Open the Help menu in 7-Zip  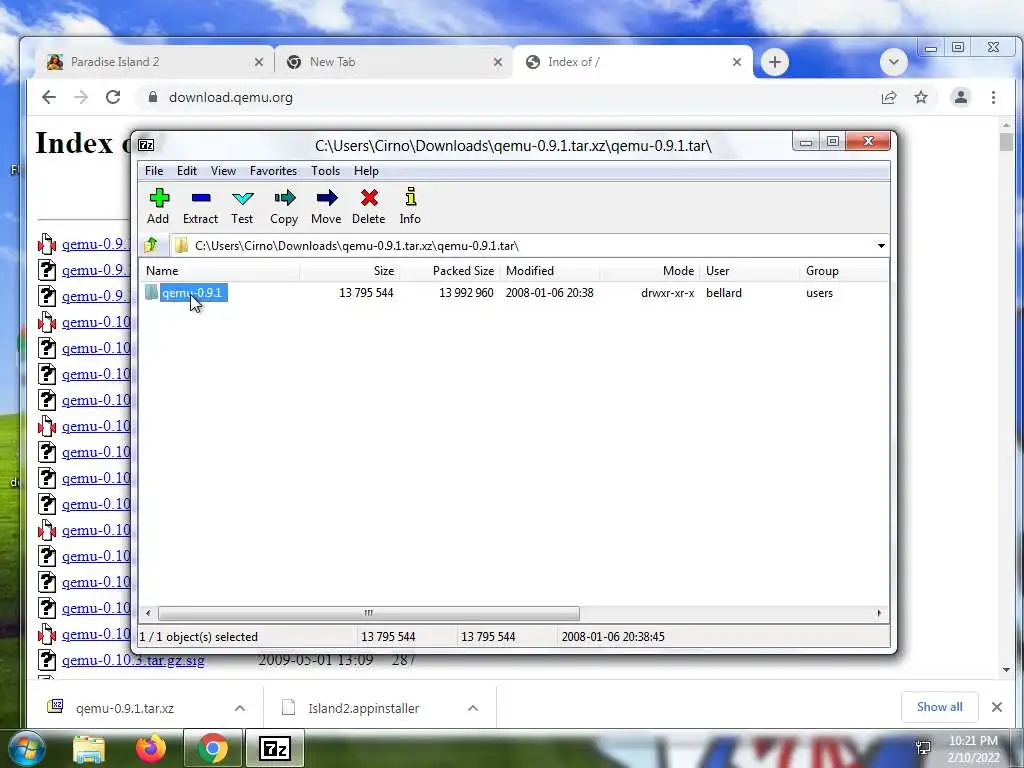pos(366,170)
